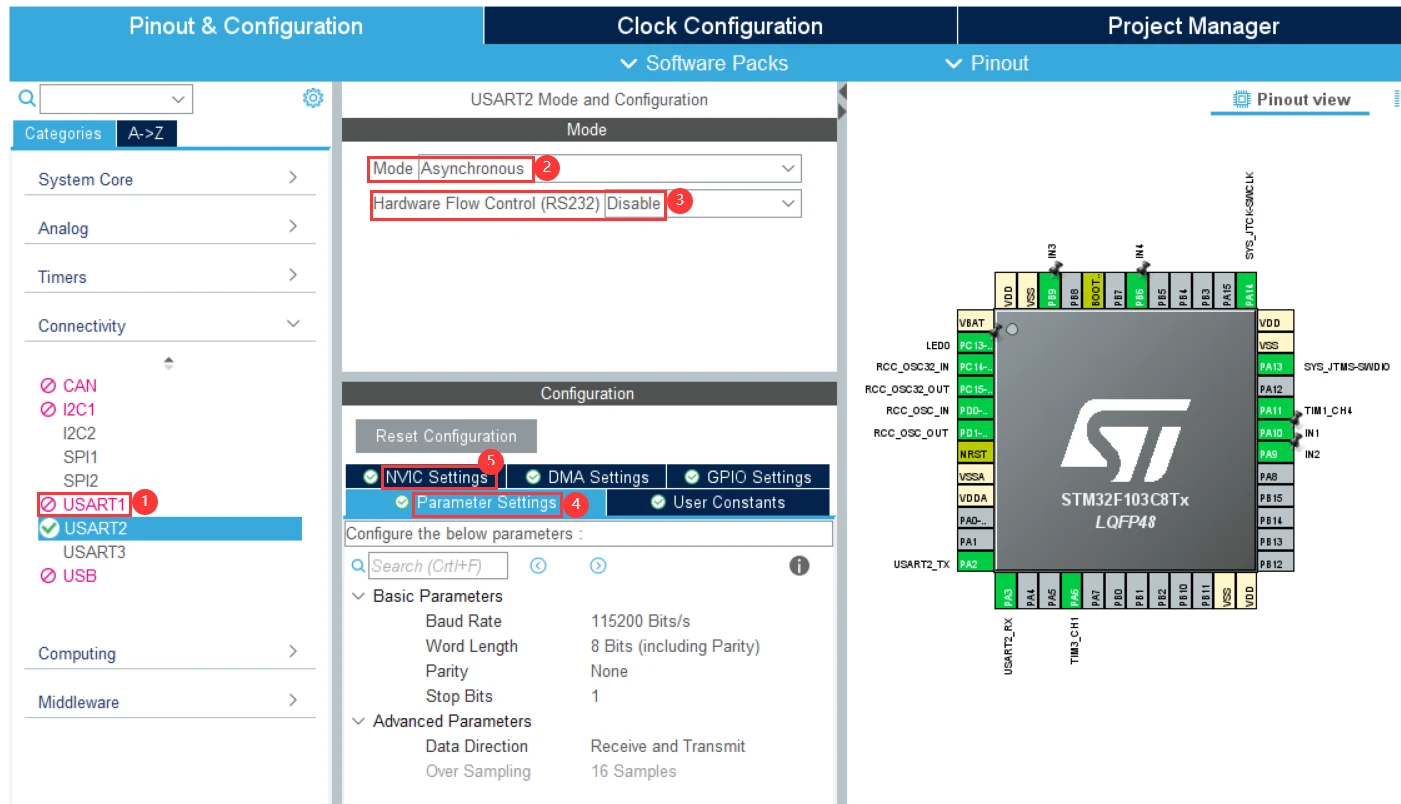Open the DMA Settings tab
Image resolution: width=1401 pixels, height=804 pixels.
pos(587,477)
